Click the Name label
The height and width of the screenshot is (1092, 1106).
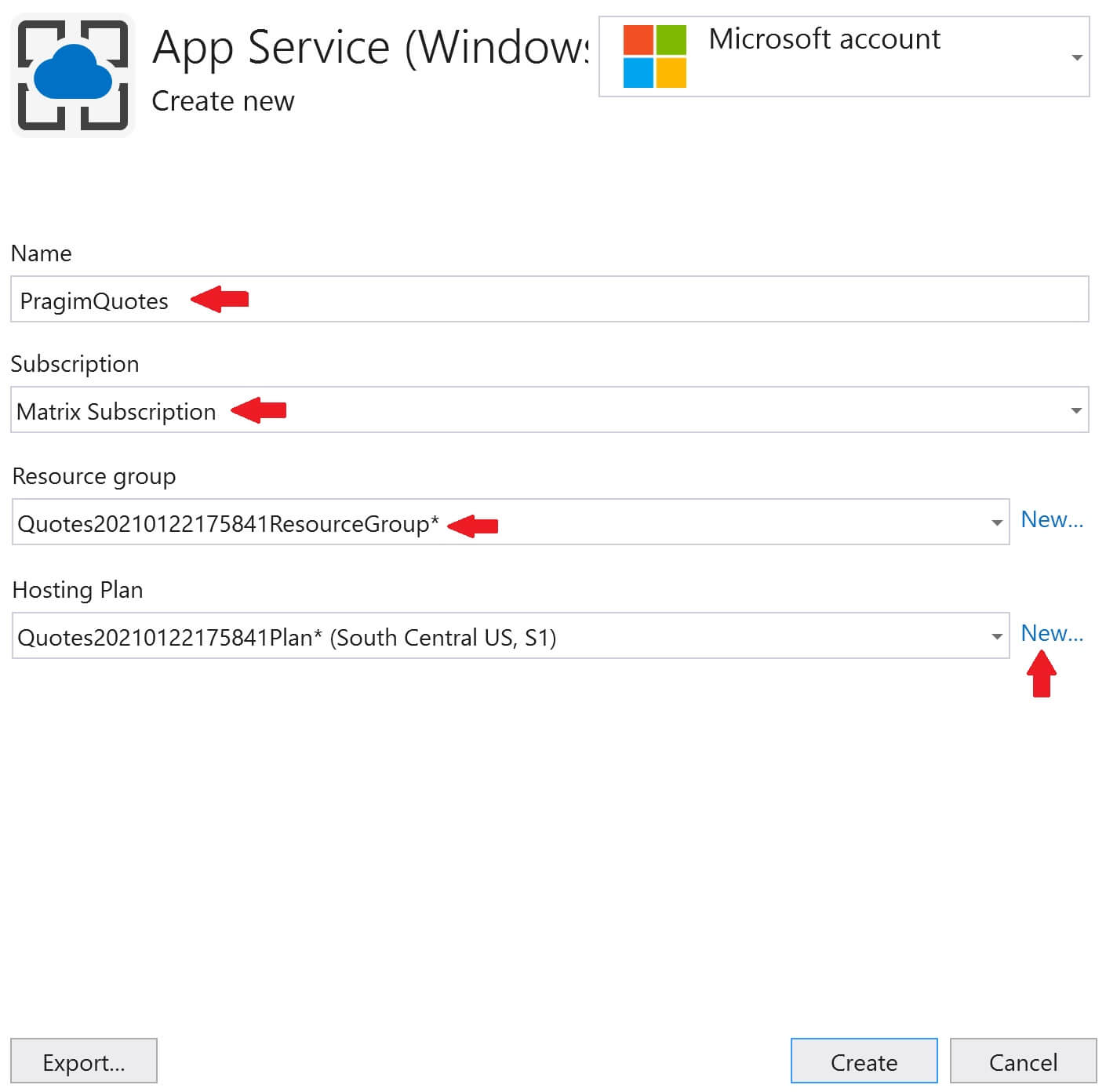tap(42, 253)
